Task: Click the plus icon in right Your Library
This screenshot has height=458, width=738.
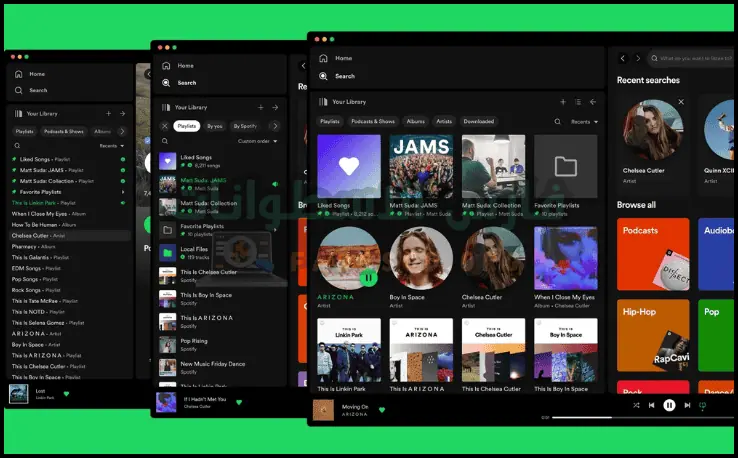Action: click(x=562, y=102)
